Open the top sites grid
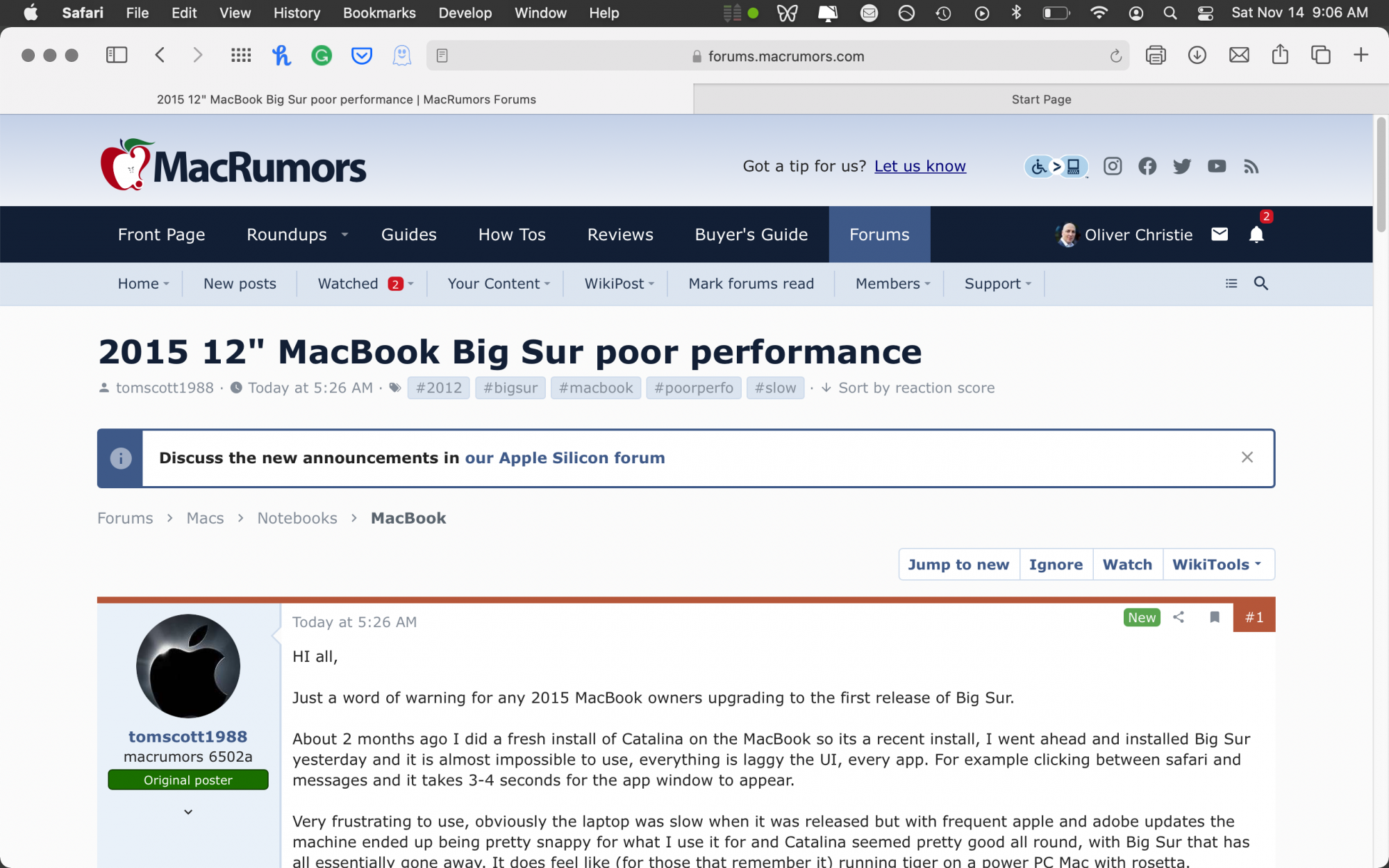The height and width of the screenshot is (868, 1389). [x=241, y=56]
